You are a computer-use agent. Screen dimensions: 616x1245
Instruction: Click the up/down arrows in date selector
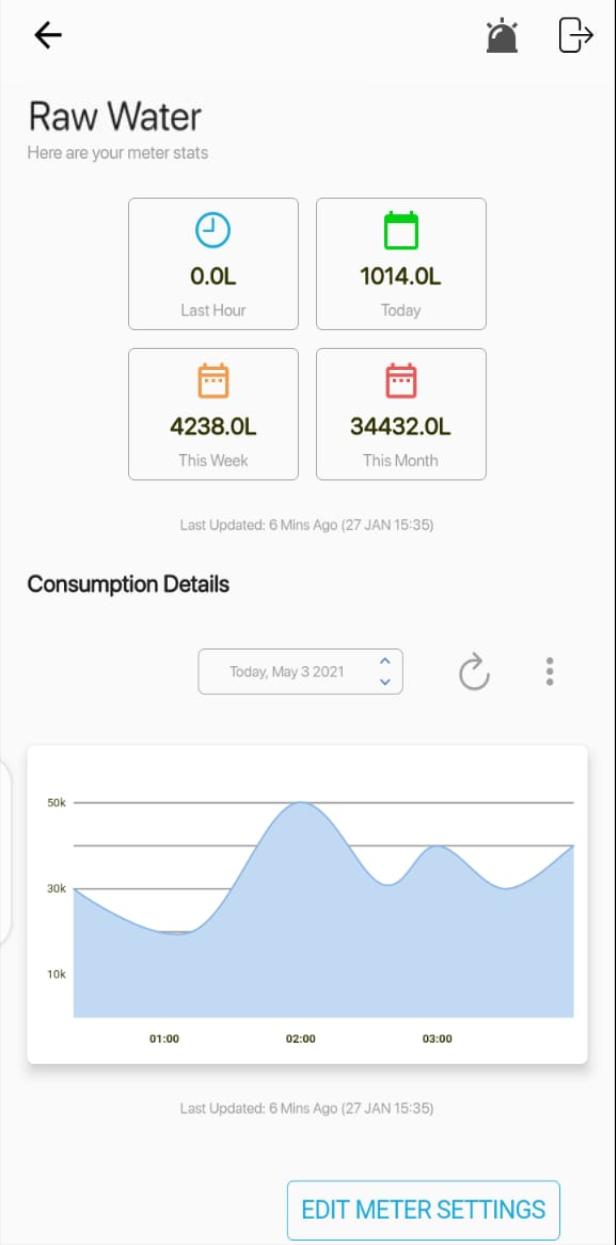[x=385, y=671]
